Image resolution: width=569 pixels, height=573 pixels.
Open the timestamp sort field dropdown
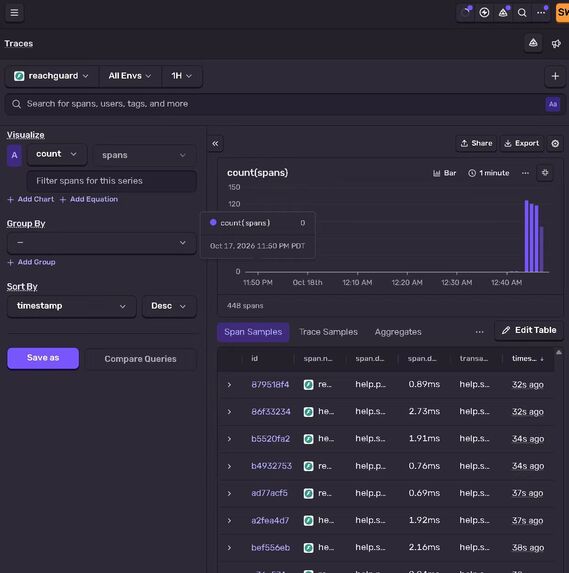[x=71, y=306]
